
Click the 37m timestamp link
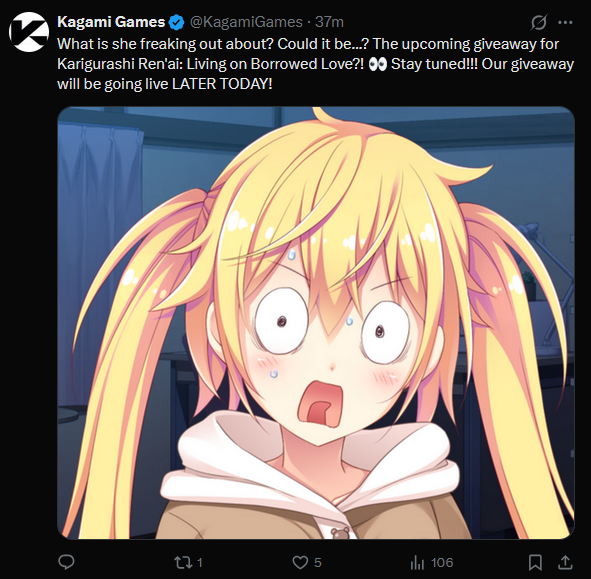point(329,22)
